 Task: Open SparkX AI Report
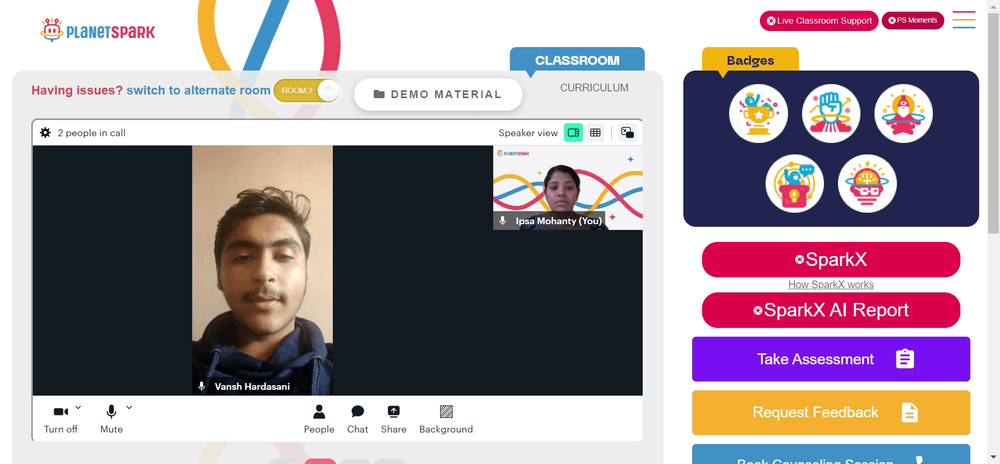click(x=831, y=310)
